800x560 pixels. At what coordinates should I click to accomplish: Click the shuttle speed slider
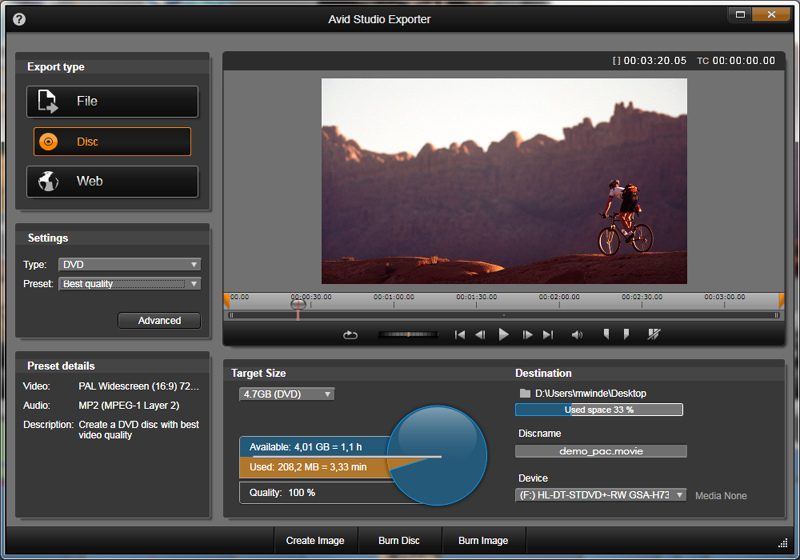point(408,335)
